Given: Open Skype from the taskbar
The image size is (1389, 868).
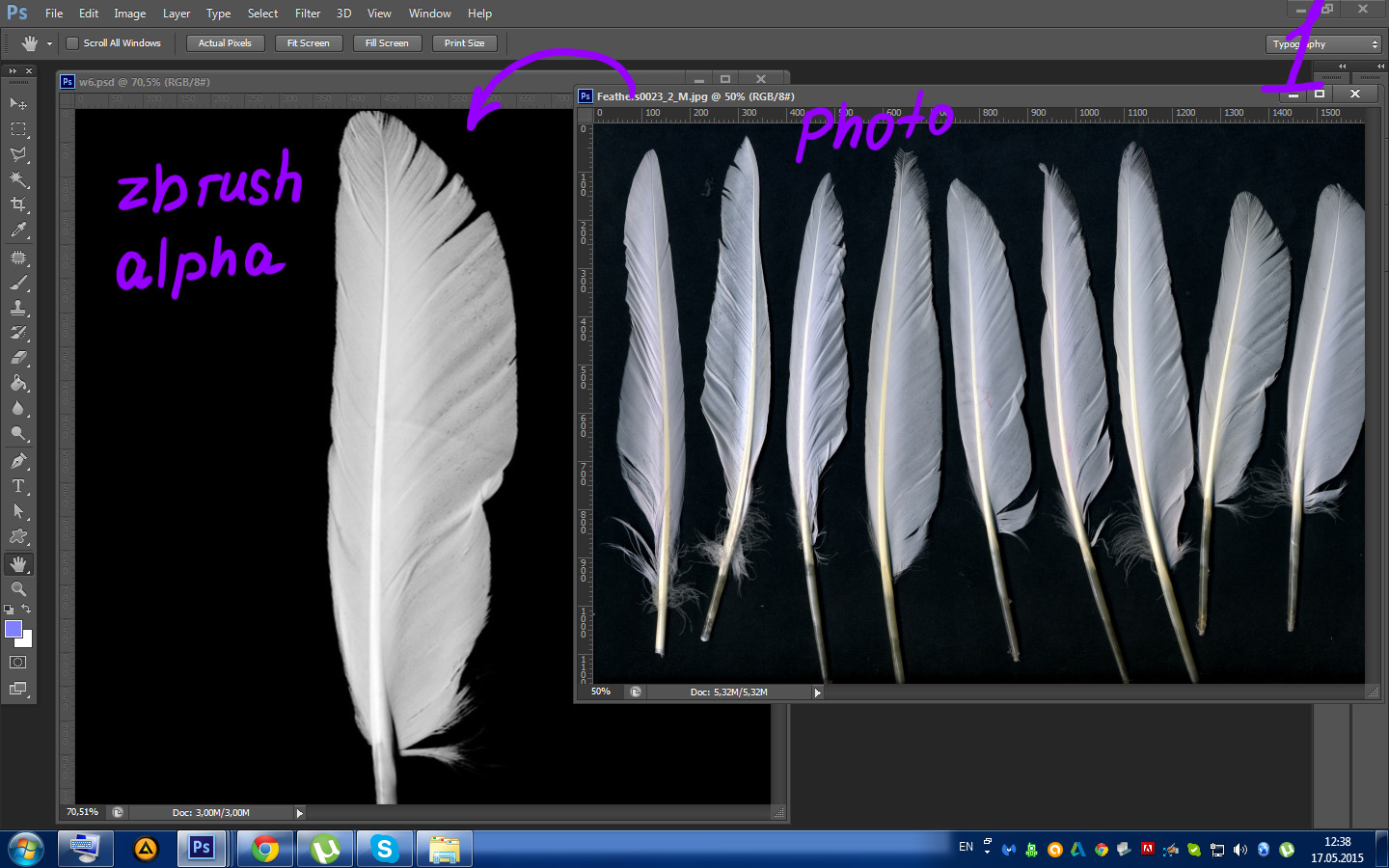Looking at the screenshot, I should [x=385, y=850].
